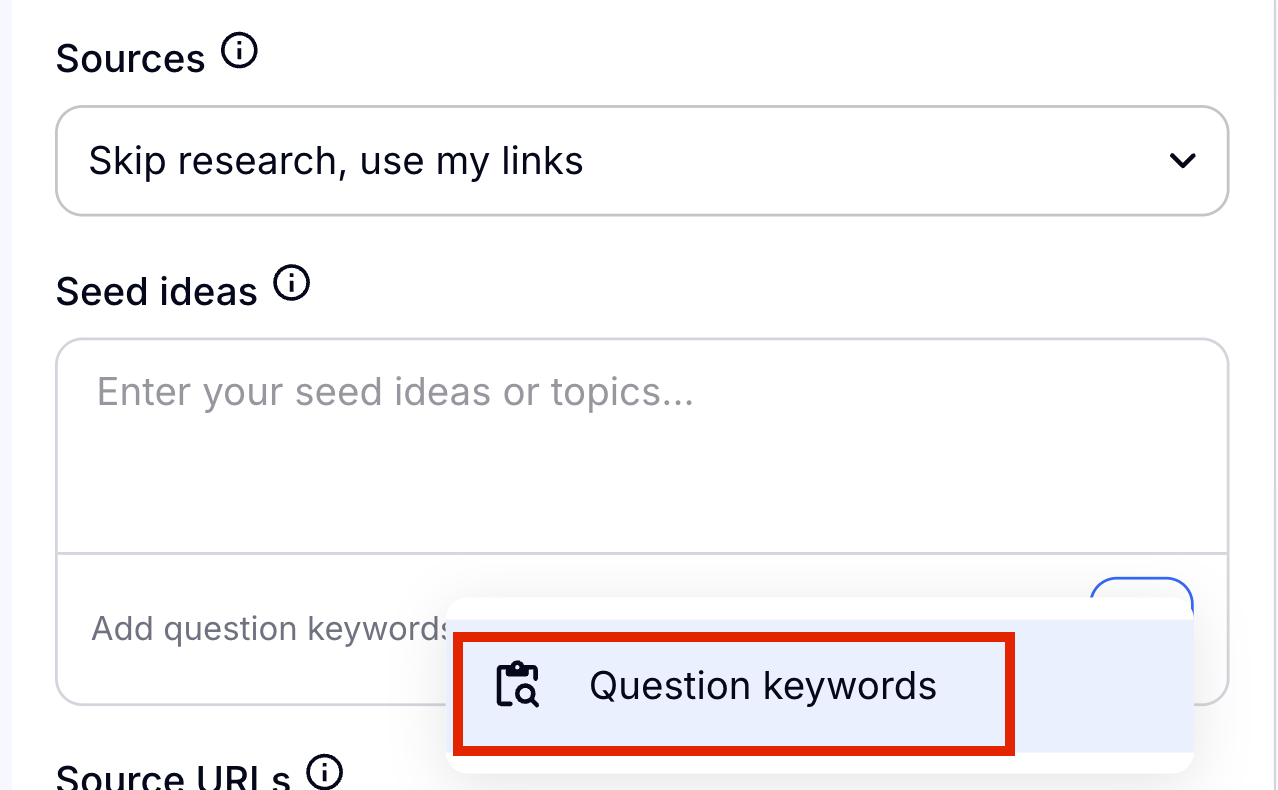Click the clipboard search icon for Question keywords
Viewport: 1278px width, 790px height.
coord(518,685)
